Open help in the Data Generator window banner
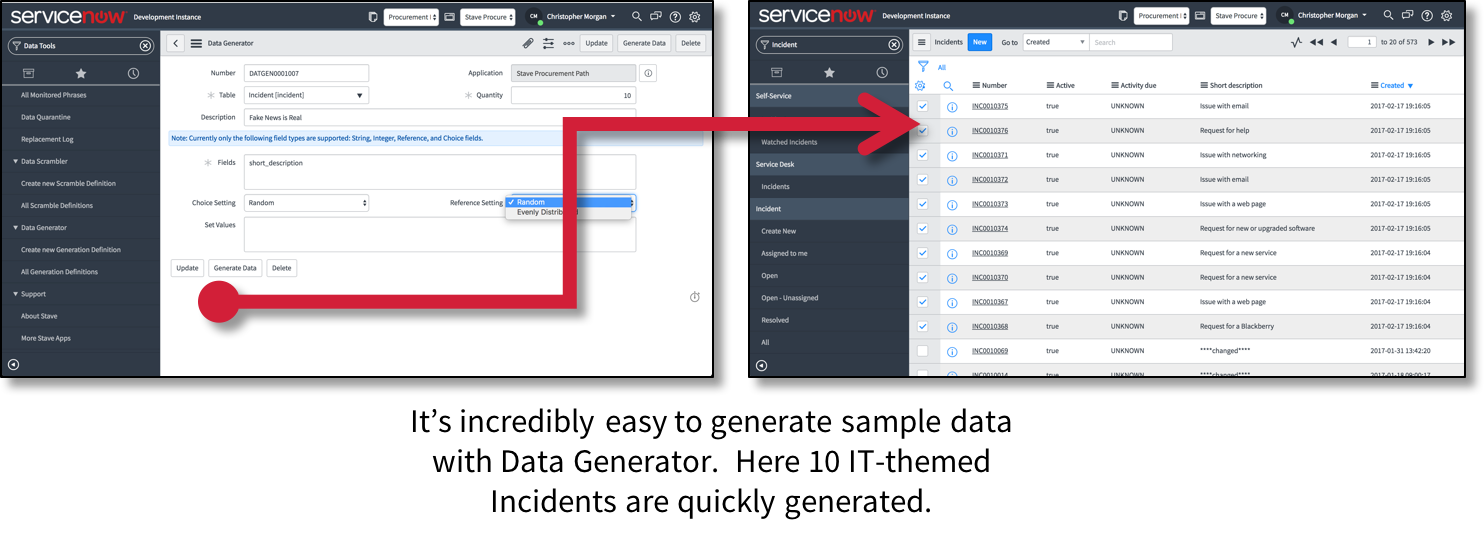Screen dimensions: 1484x541 675,16
